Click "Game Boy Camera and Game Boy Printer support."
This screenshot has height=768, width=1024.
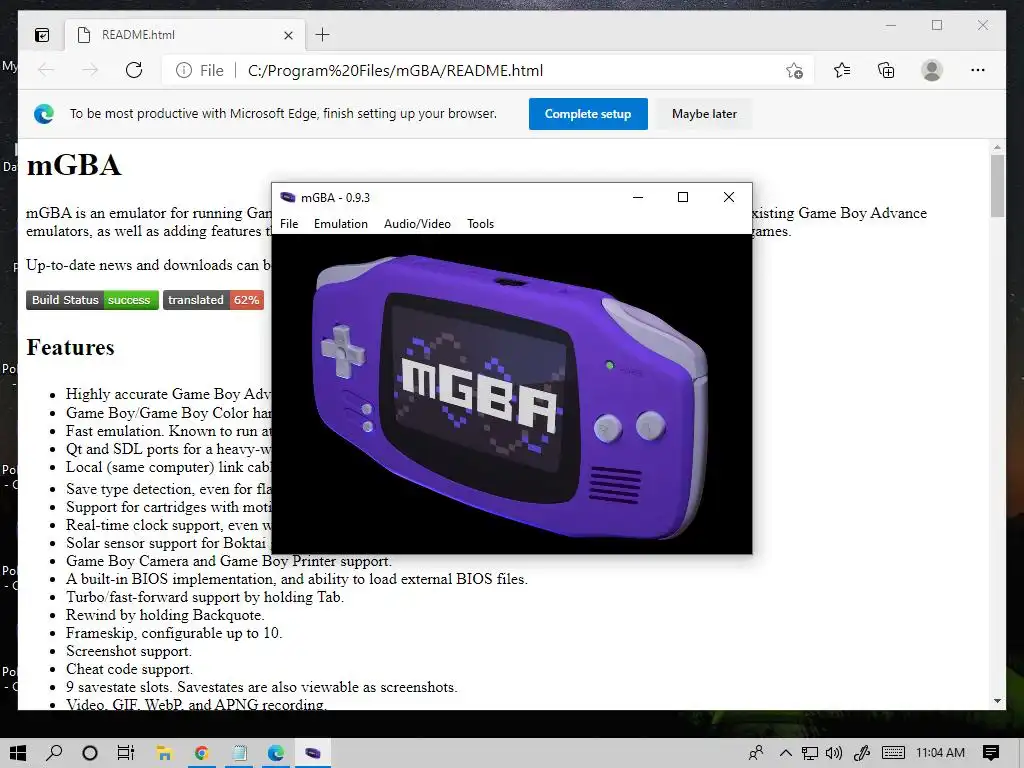(229, 561)
